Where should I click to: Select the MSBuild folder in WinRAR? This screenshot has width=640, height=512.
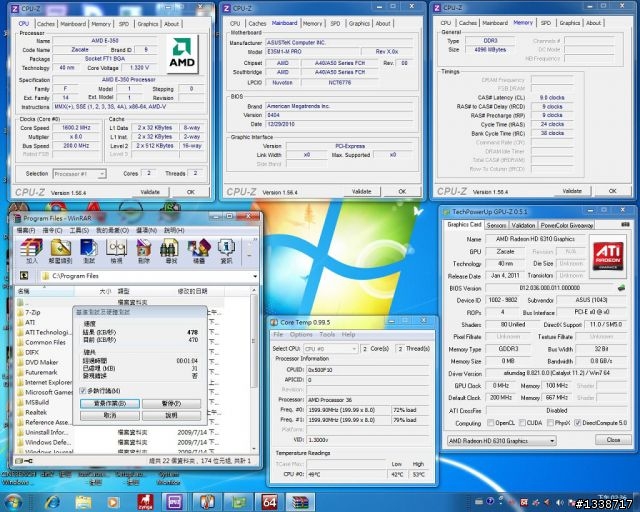click(37, 402)
